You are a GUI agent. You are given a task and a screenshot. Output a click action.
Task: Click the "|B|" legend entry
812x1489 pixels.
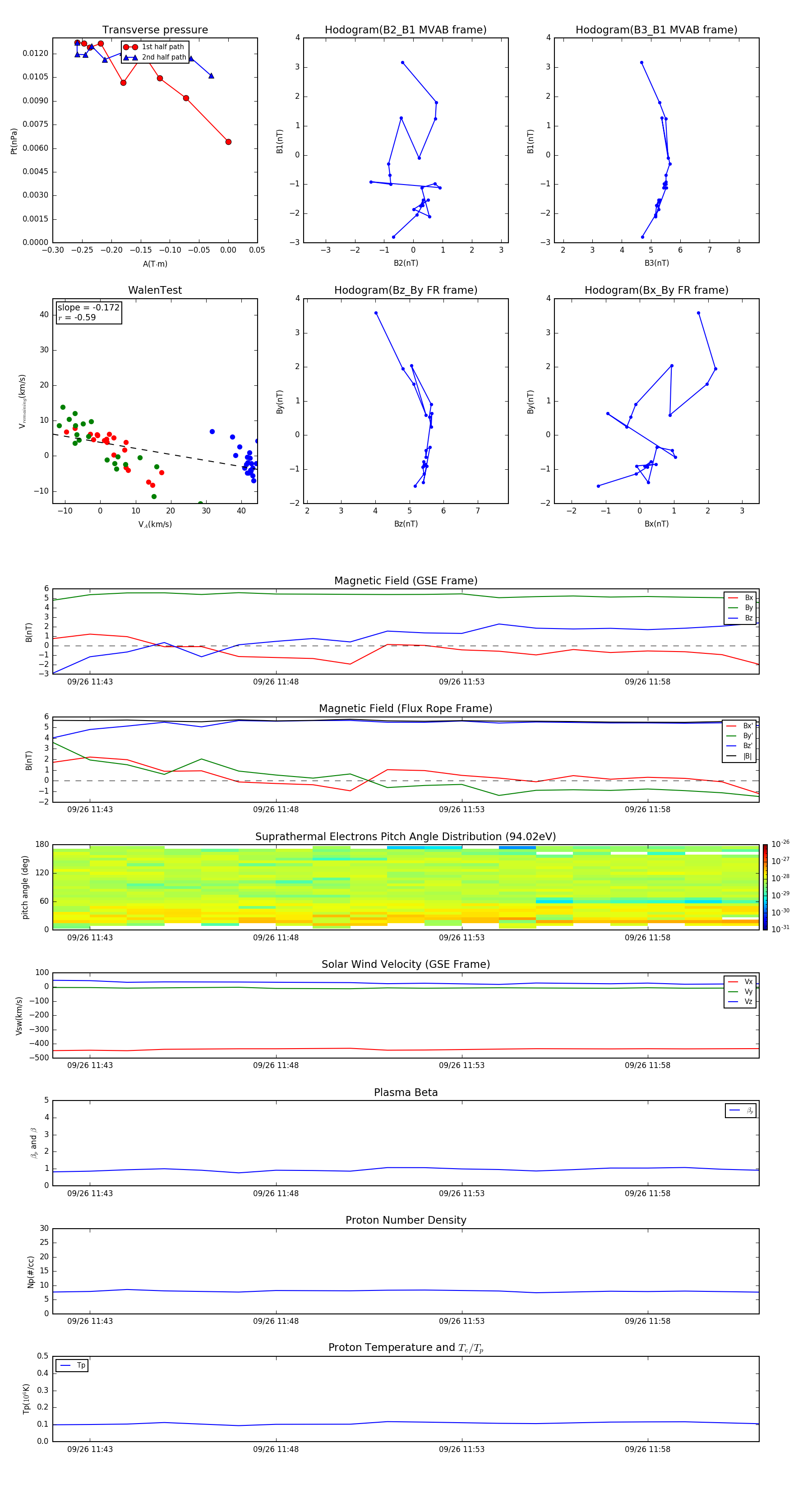tap(740, 757)
